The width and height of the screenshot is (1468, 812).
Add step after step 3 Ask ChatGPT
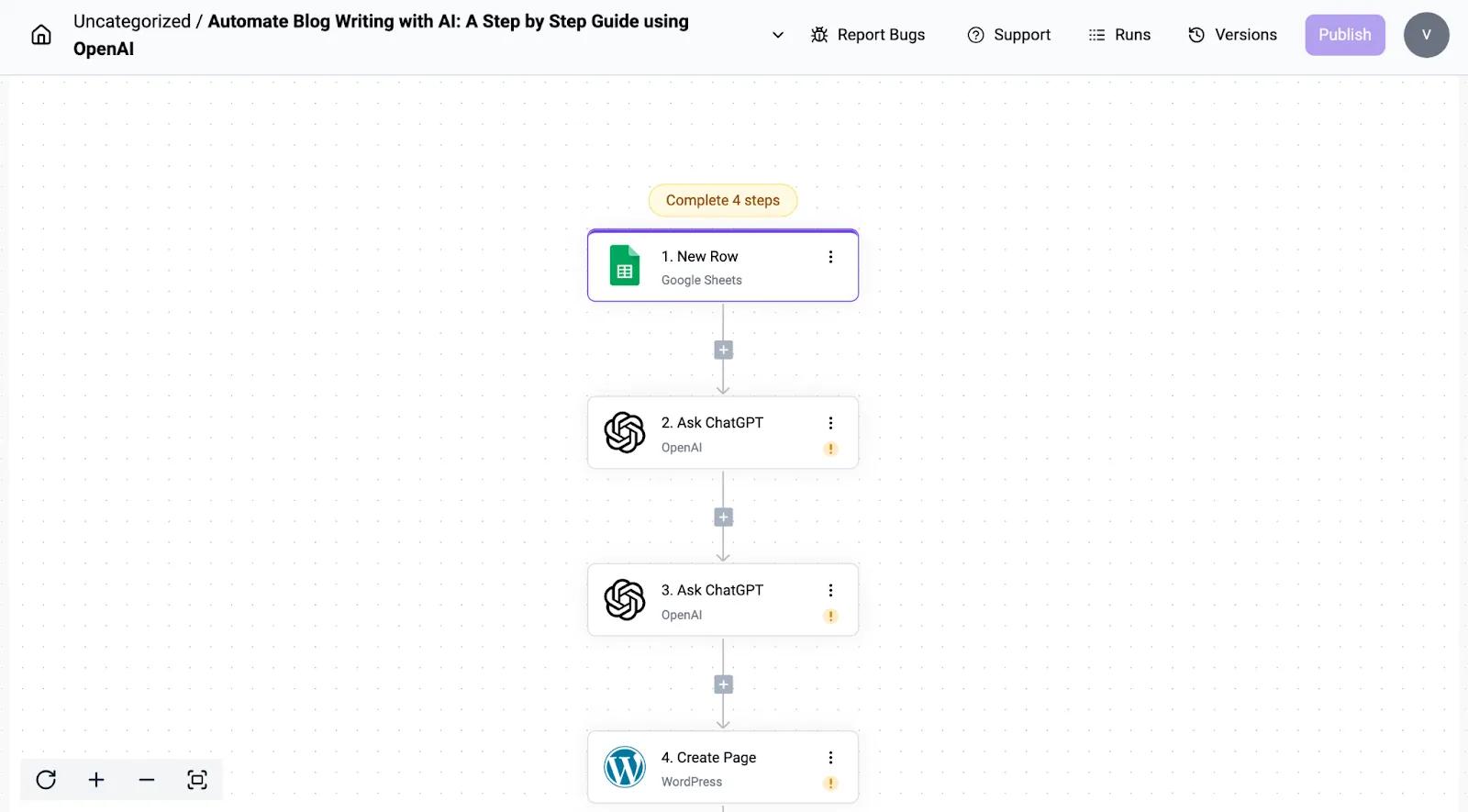723,684
